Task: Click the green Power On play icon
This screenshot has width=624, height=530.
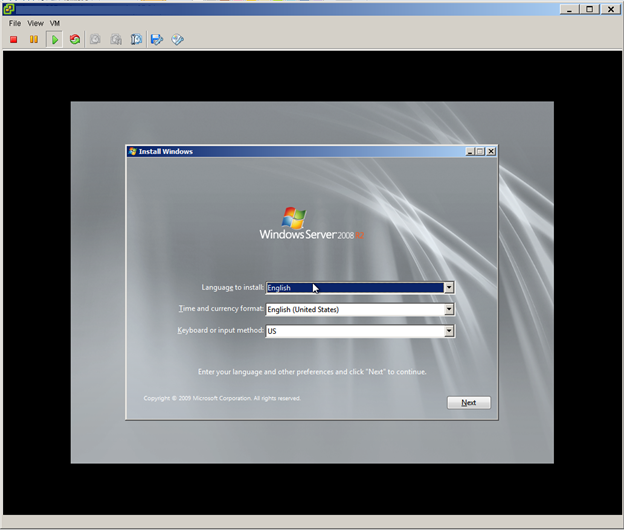Action: pyautogui.click(x=55, y=39)
